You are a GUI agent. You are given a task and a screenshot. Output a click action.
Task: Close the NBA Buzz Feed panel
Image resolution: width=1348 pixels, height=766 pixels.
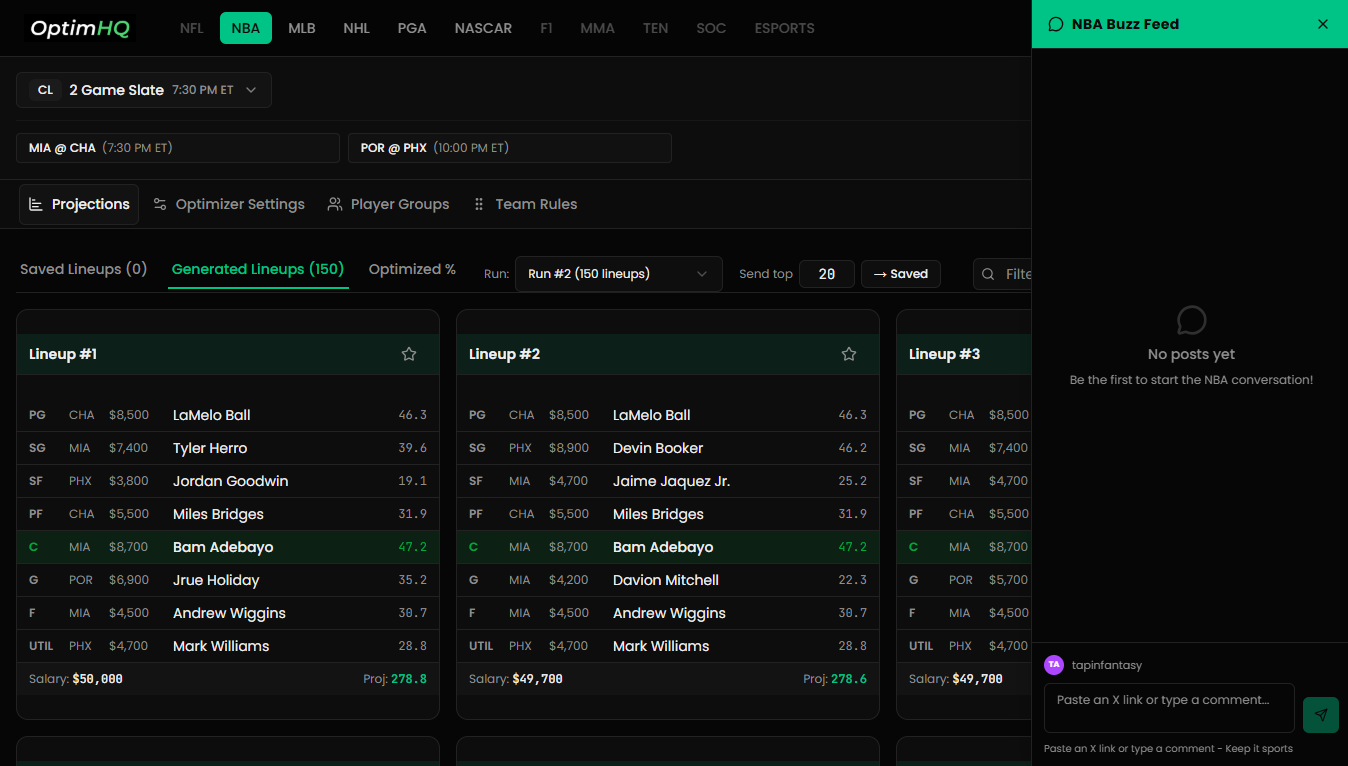[1323, 24]
